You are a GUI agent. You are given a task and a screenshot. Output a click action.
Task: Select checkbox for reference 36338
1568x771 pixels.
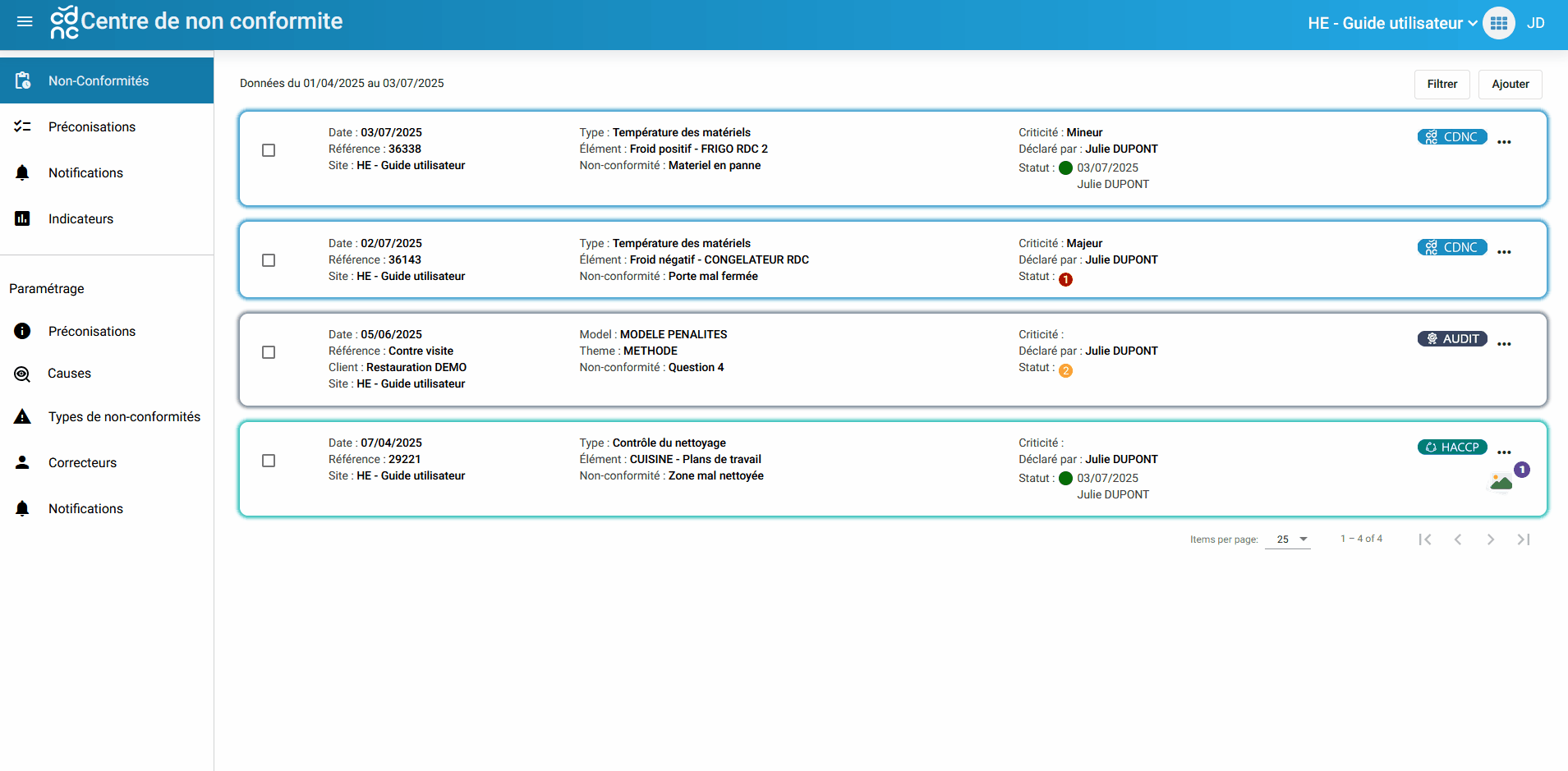[x=269, y=150]
